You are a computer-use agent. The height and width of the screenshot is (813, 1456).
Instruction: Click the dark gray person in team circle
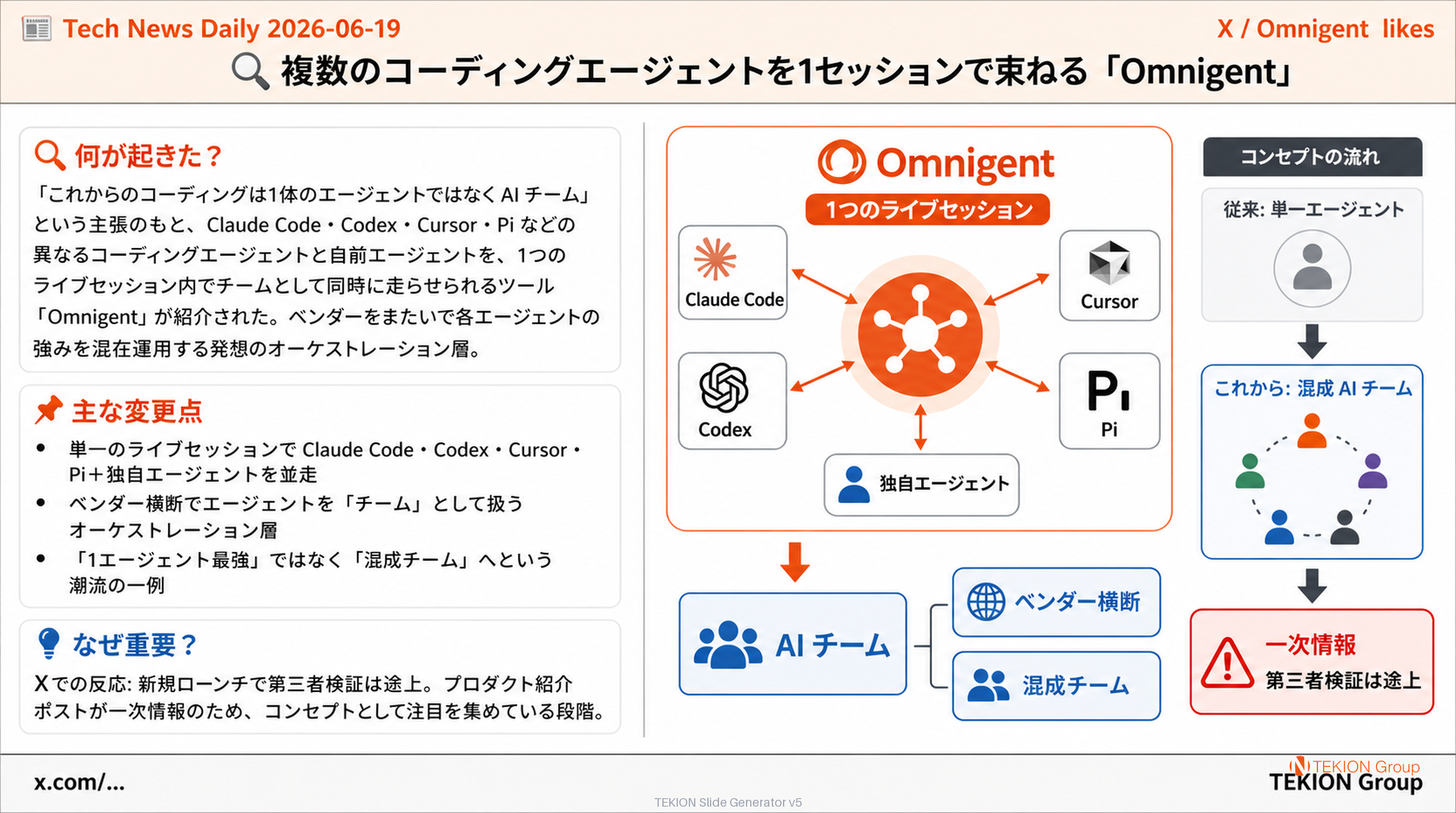click(1345, 528)
